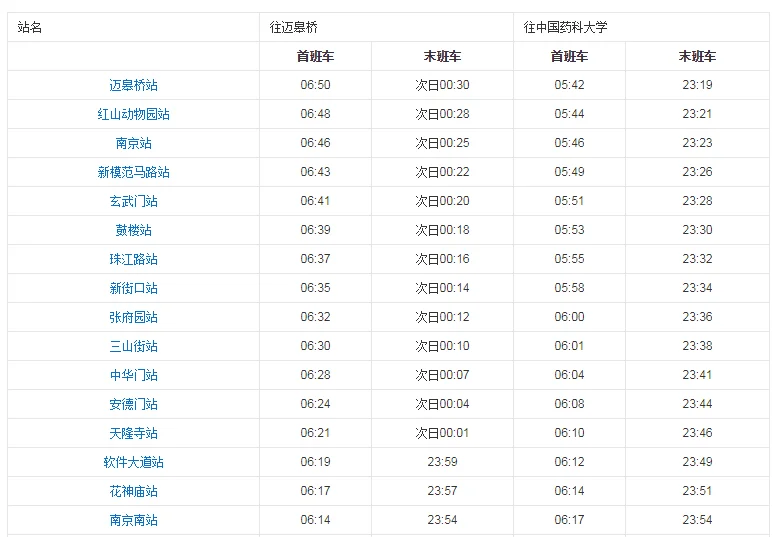Open the 玄武门站 station link
The image size is (784, 537).
click(x=134, y=201)
